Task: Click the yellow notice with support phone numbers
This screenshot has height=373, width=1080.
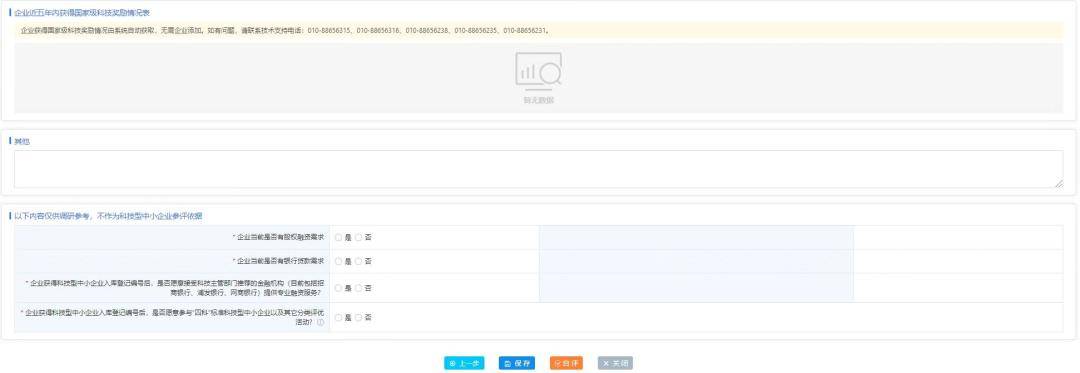Action: (539, 31)
